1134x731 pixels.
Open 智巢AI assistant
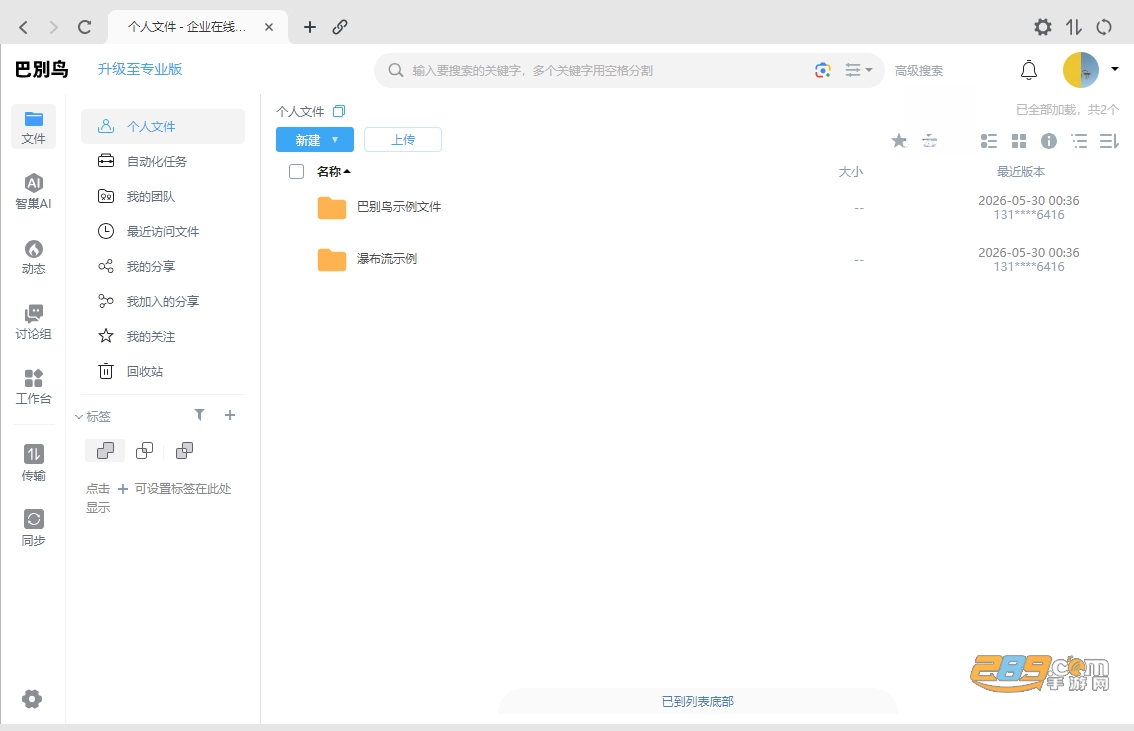click(x=33, y=192)
